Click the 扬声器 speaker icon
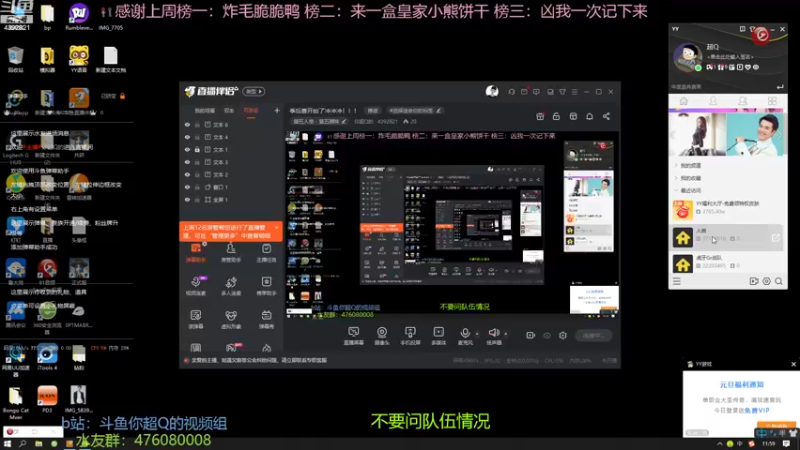The width and height of the screenshot is (800, 450). pos(493,333)
